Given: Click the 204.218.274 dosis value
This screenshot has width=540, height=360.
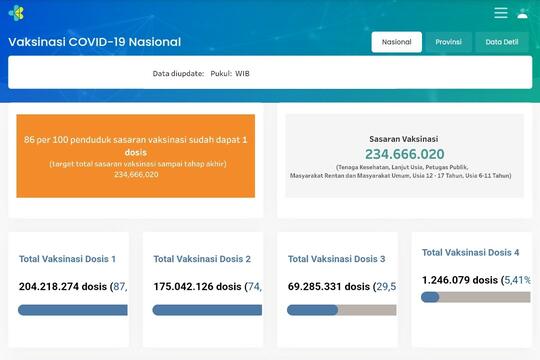Looking at the screenshot, I should click(63, 286).
